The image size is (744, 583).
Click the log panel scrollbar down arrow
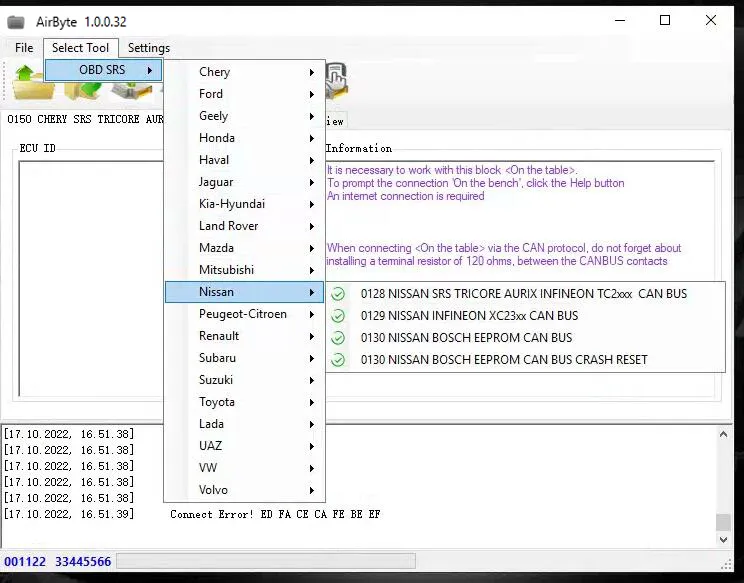723,540
